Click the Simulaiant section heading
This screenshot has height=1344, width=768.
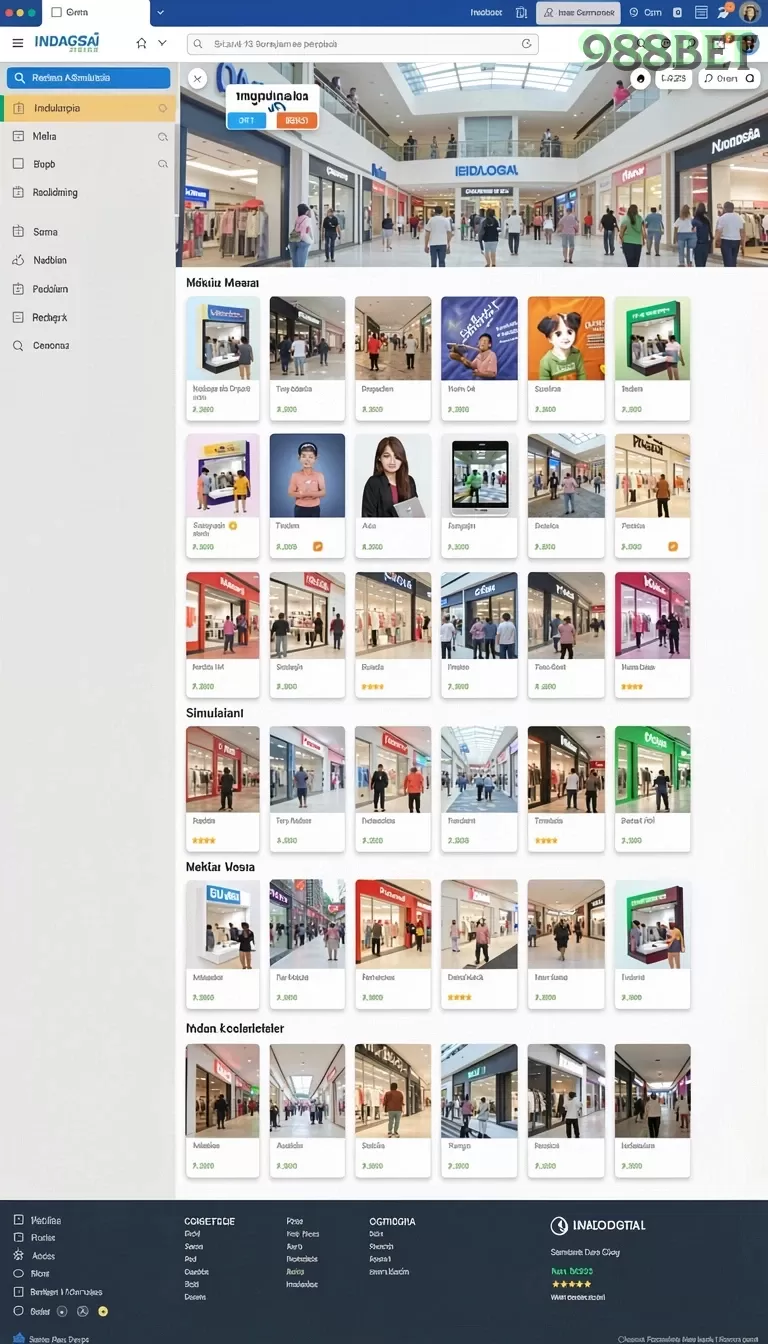[214, 713]
